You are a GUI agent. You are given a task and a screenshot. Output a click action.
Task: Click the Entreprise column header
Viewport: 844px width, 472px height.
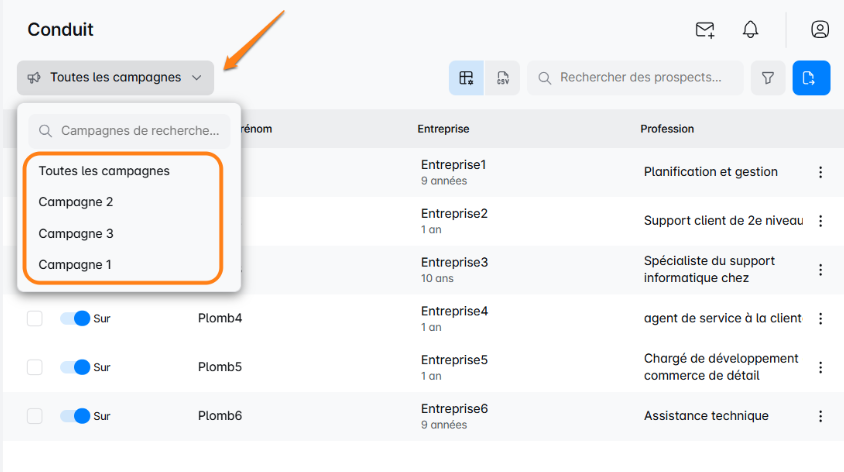click(x=443, y=129)
